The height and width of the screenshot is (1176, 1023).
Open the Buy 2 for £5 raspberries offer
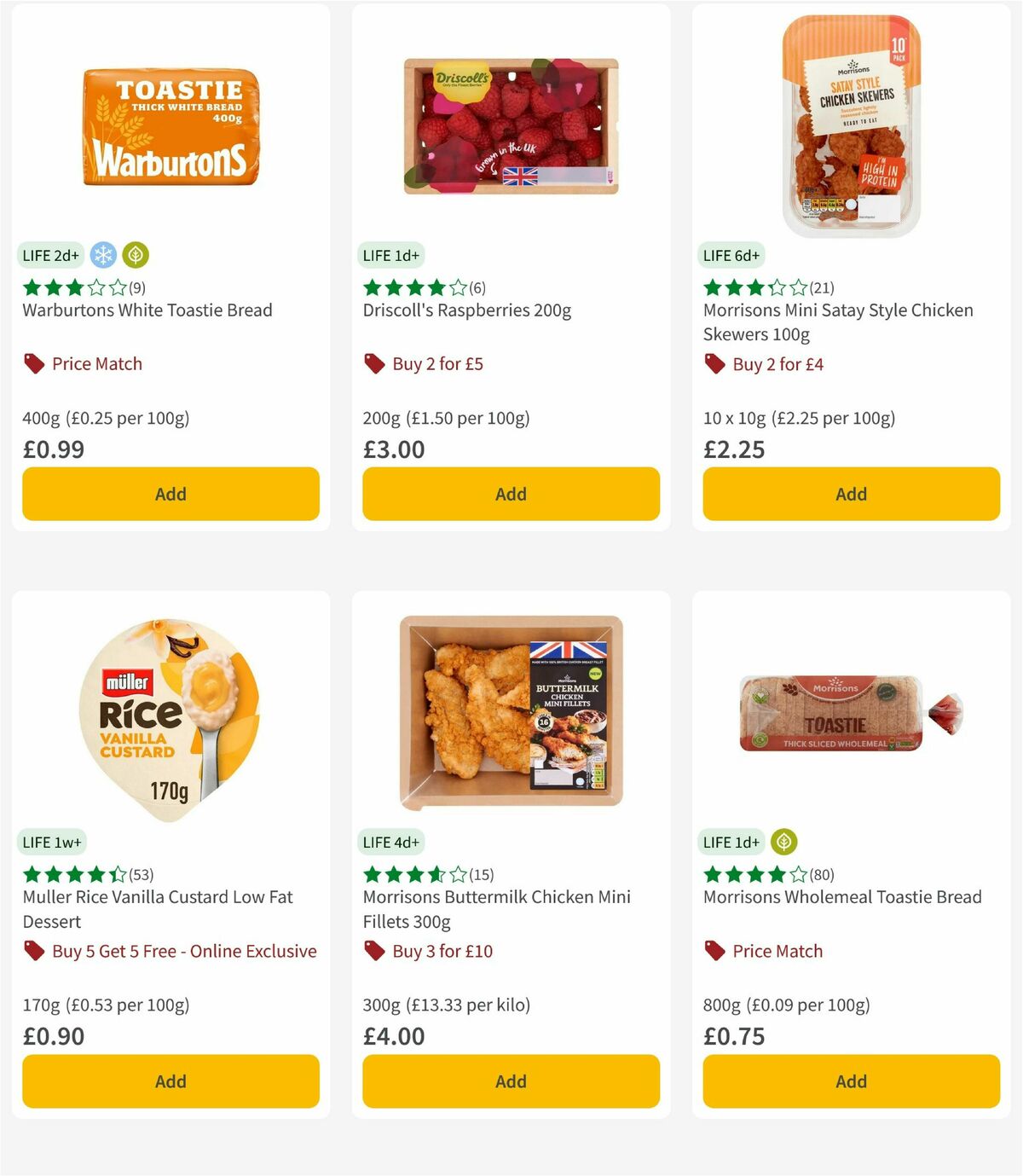tap(436, 363)
